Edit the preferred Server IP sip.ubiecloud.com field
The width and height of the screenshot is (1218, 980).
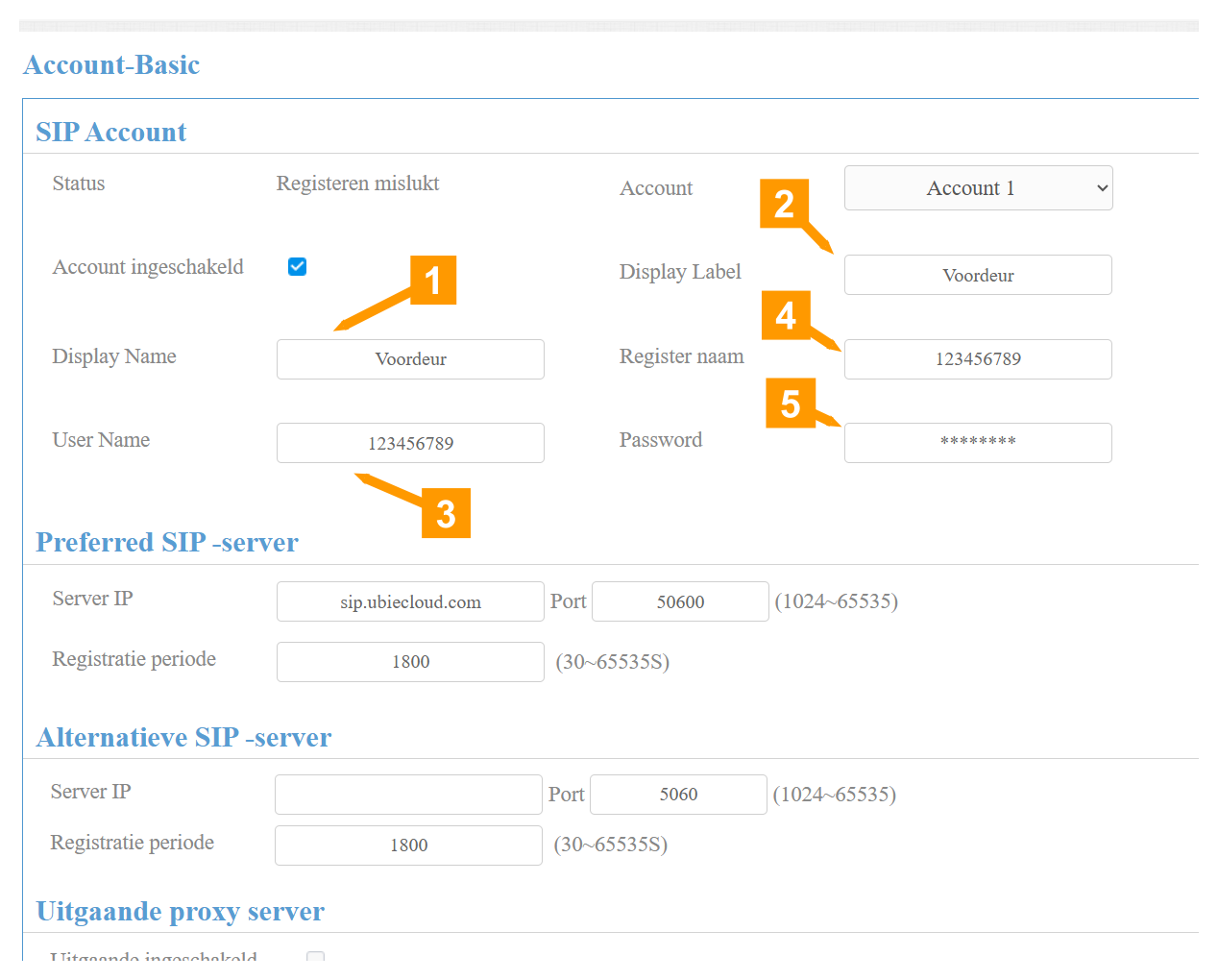click(410, 602)
